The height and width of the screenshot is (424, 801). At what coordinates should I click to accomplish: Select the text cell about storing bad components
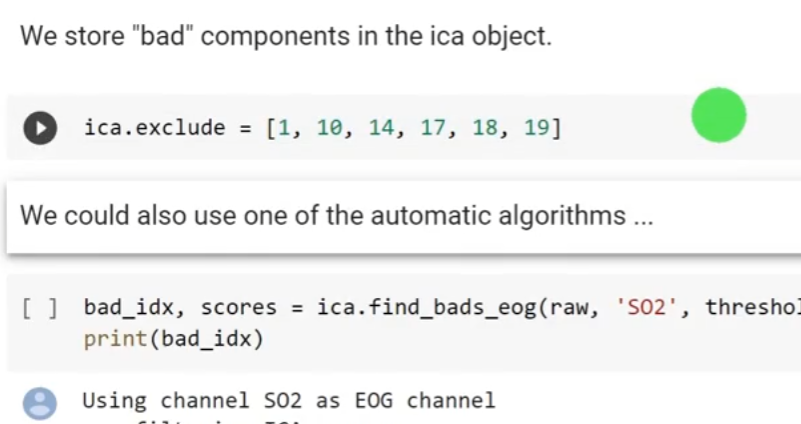coord(285,38)
